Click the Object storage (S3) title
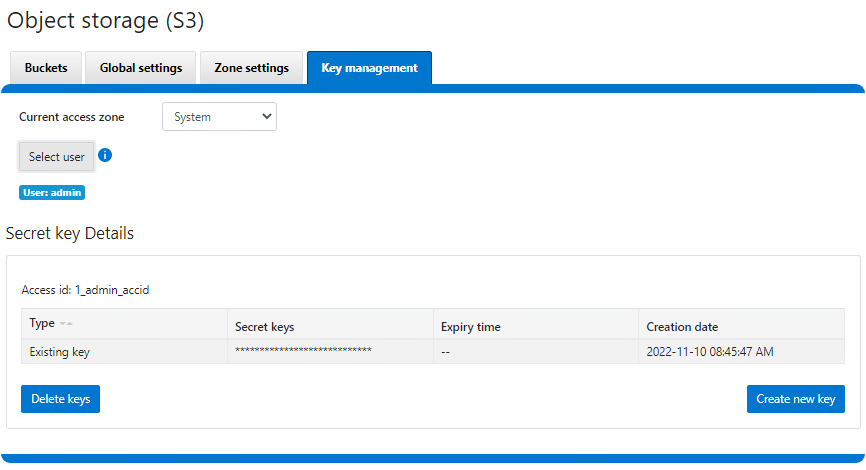This screenshot has height=470, width=866. (x=106, y=20)
